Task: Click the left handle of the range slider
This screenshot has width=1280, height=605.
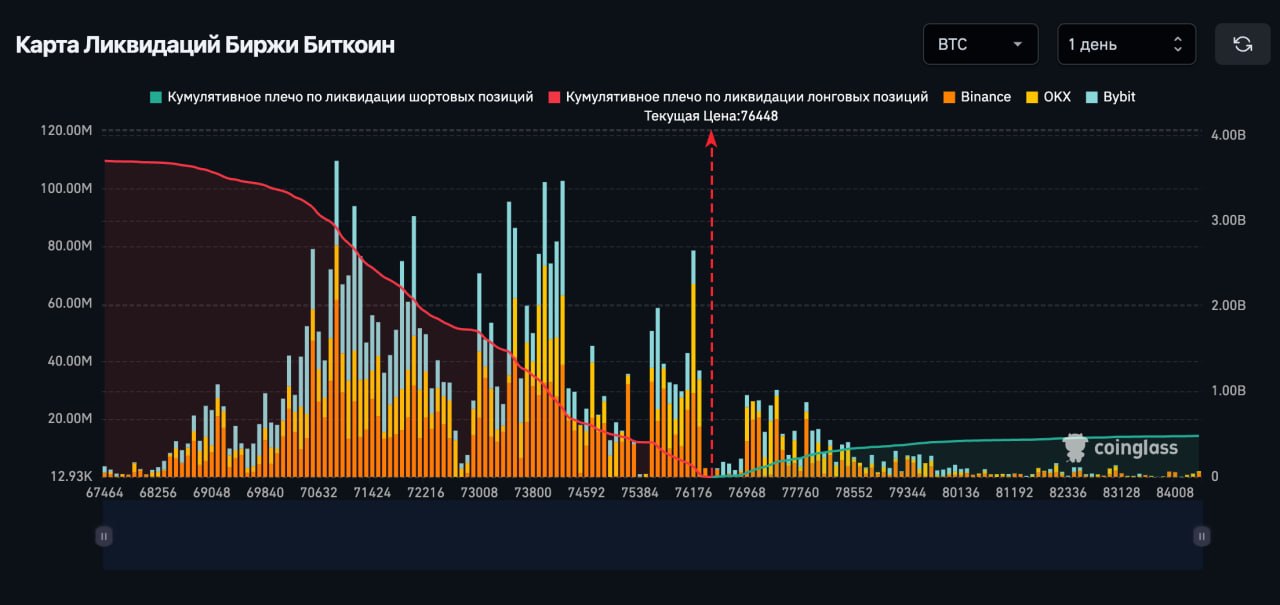Action: 103,536
